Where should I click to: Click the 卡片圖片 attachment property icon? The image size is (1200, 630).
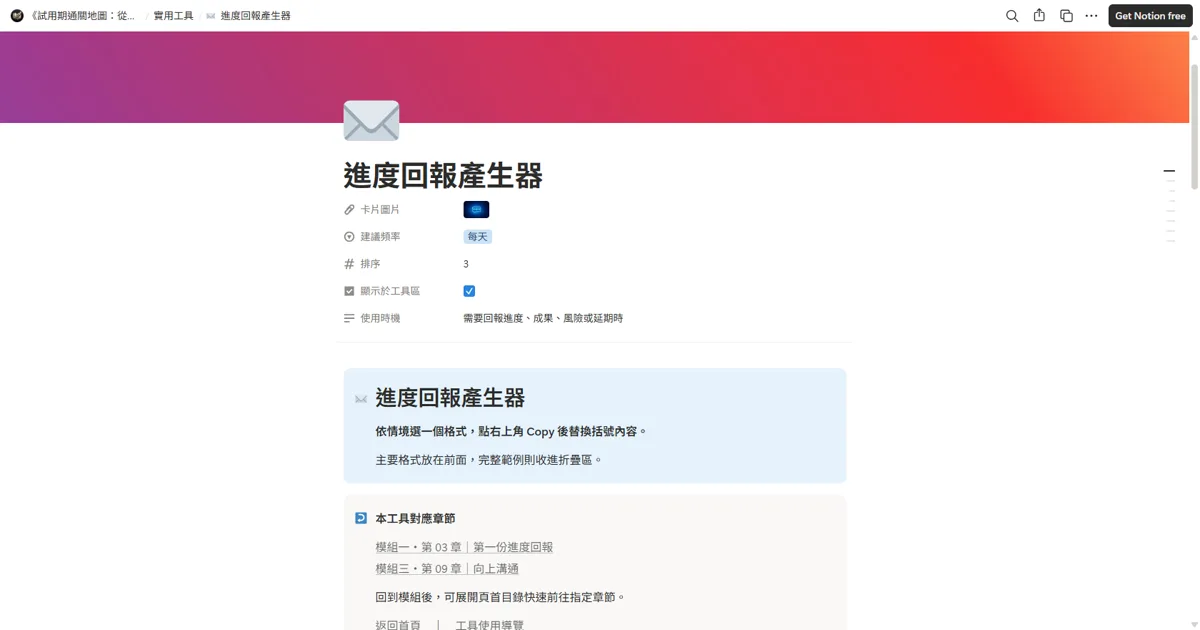click(x=349, y=210)
